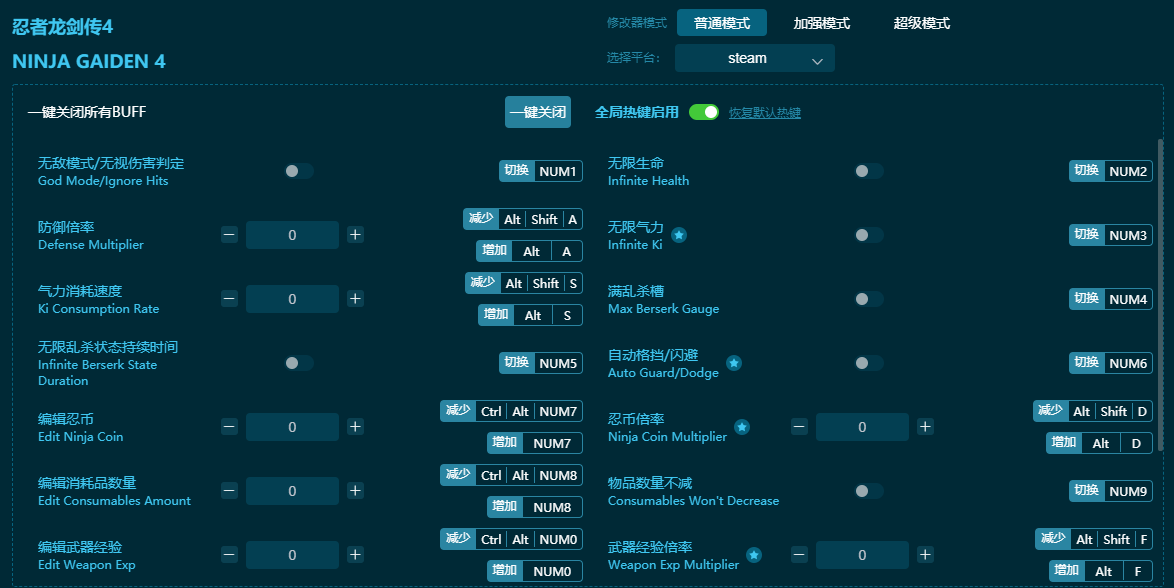Decrease Weapon Exp Multiplier with minus button
The image size is (1174, 588).
[799, 555]
